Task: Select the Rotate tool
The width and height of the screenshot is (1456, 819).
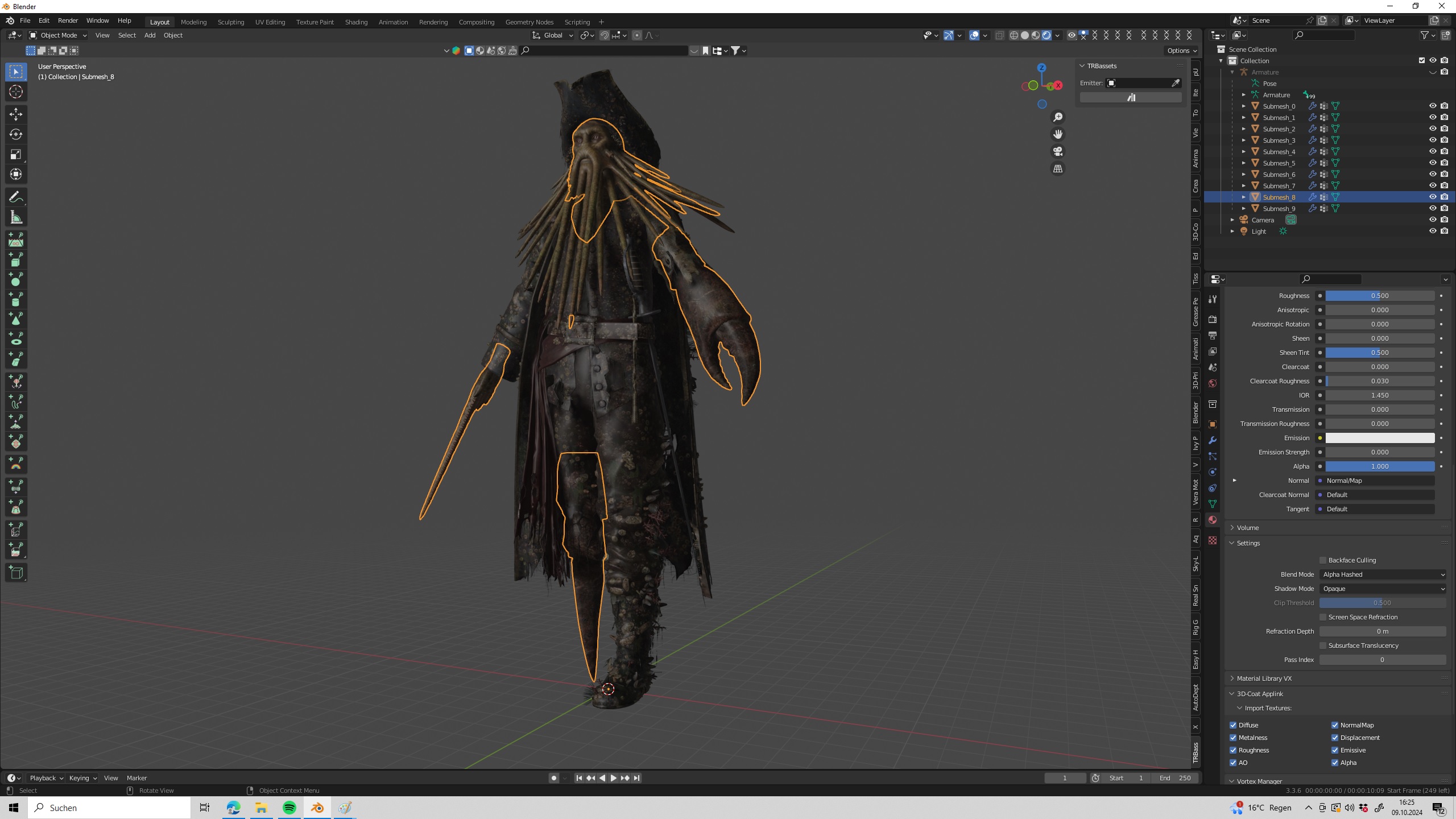Action: tap(16, 134)
